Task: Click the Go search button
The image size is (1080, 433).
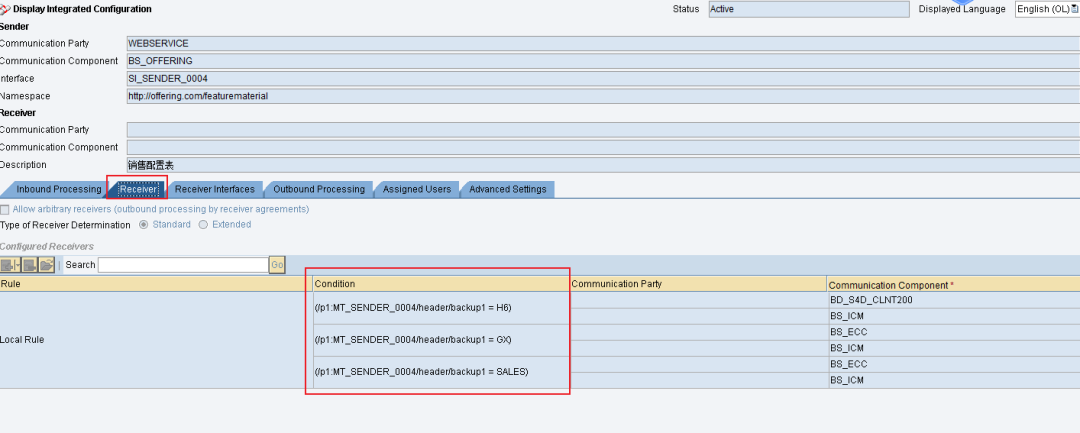Action: pos(277,265)
